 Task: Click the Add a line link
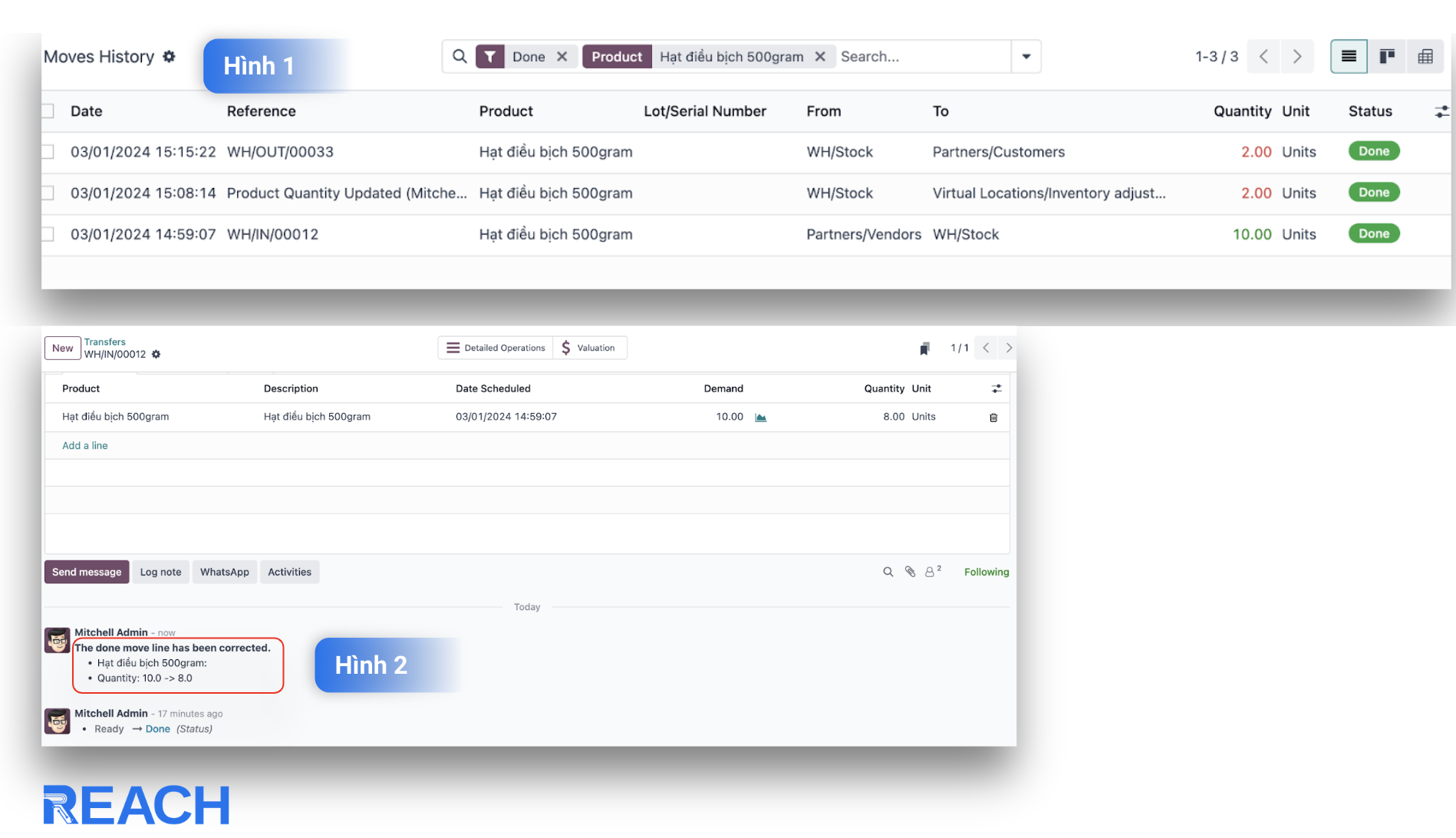(85, 446)
